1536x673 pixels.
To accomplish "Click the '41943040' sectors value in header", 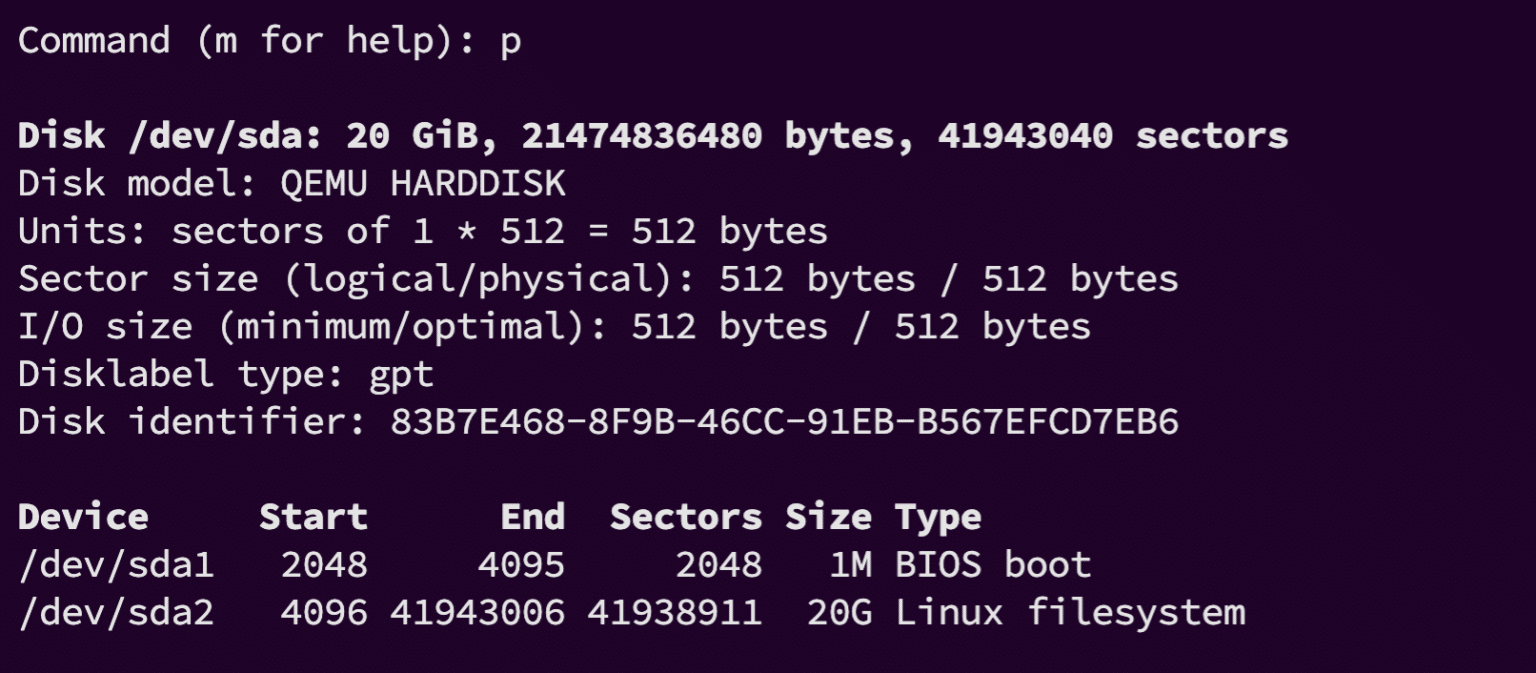I will tap(1024, 136).
